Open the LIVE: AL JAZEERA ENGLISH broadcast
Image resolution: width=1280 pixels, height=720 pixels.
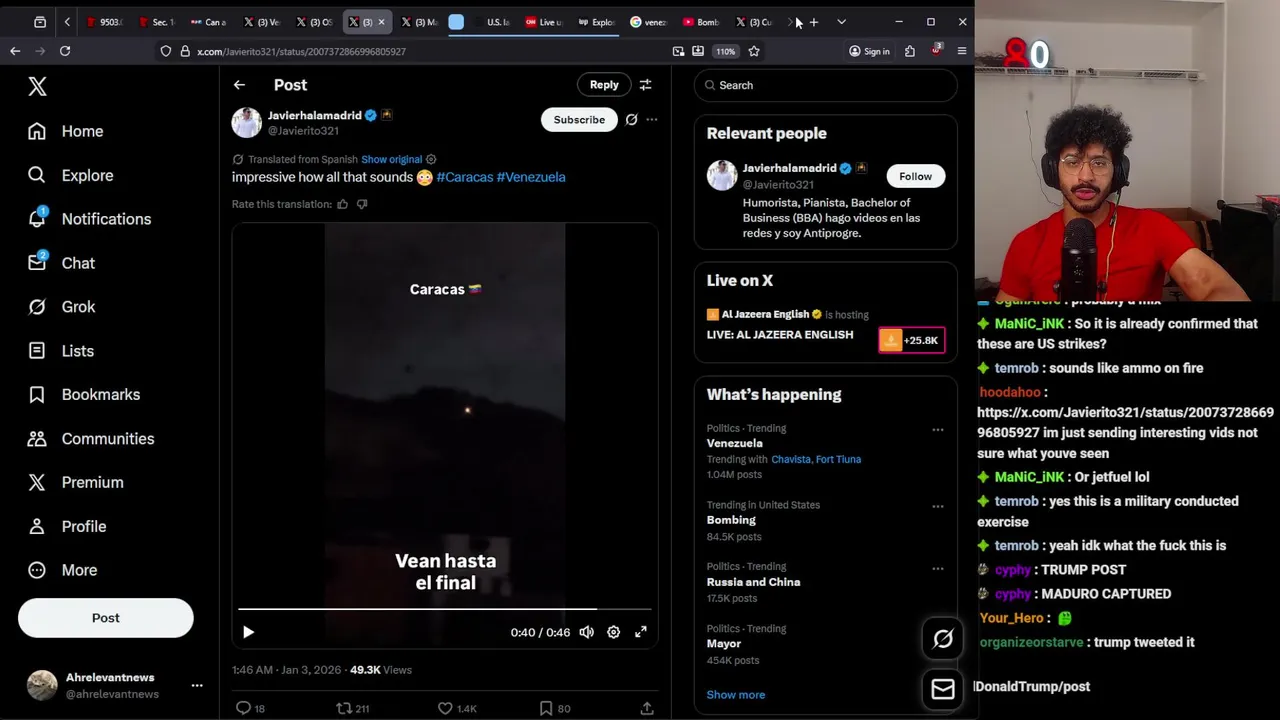pos(780,335)
